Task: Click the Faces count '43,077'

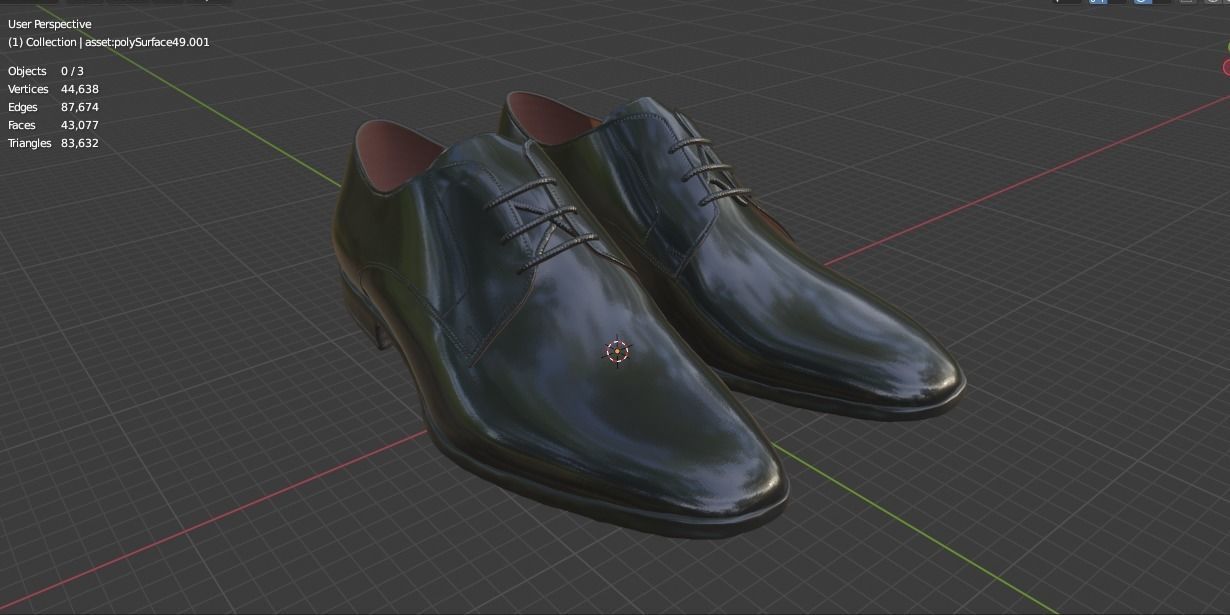Action: tap(80, 125)
